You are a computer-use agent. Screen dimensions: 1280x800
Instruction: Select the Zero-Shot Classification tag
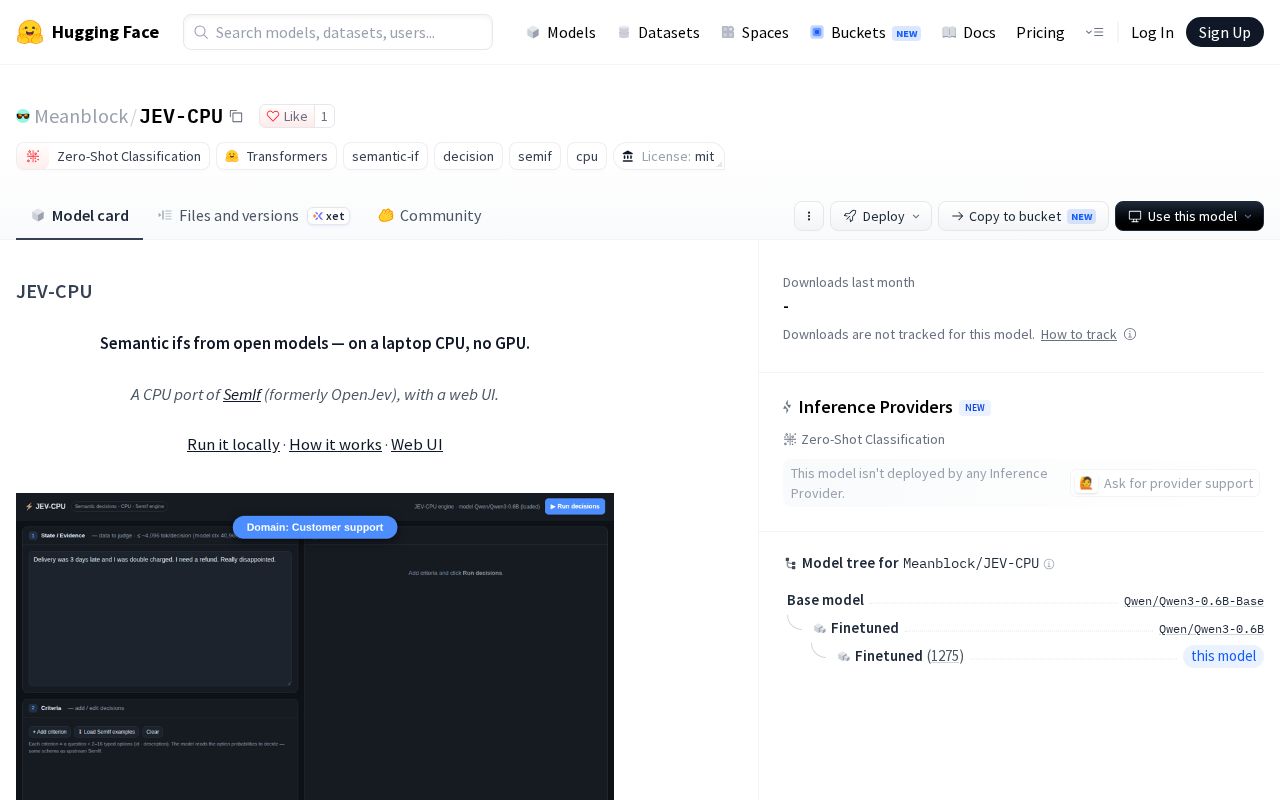(x=113, y=156)
